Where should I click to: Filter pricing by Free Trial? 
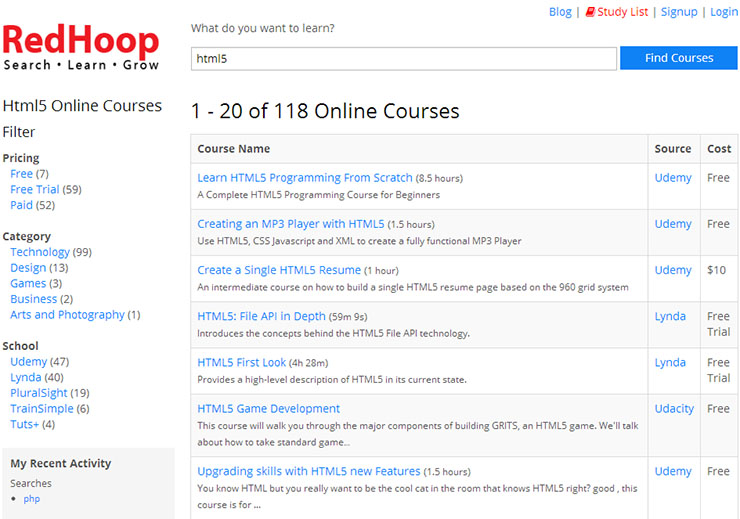(x=35, y=189)
